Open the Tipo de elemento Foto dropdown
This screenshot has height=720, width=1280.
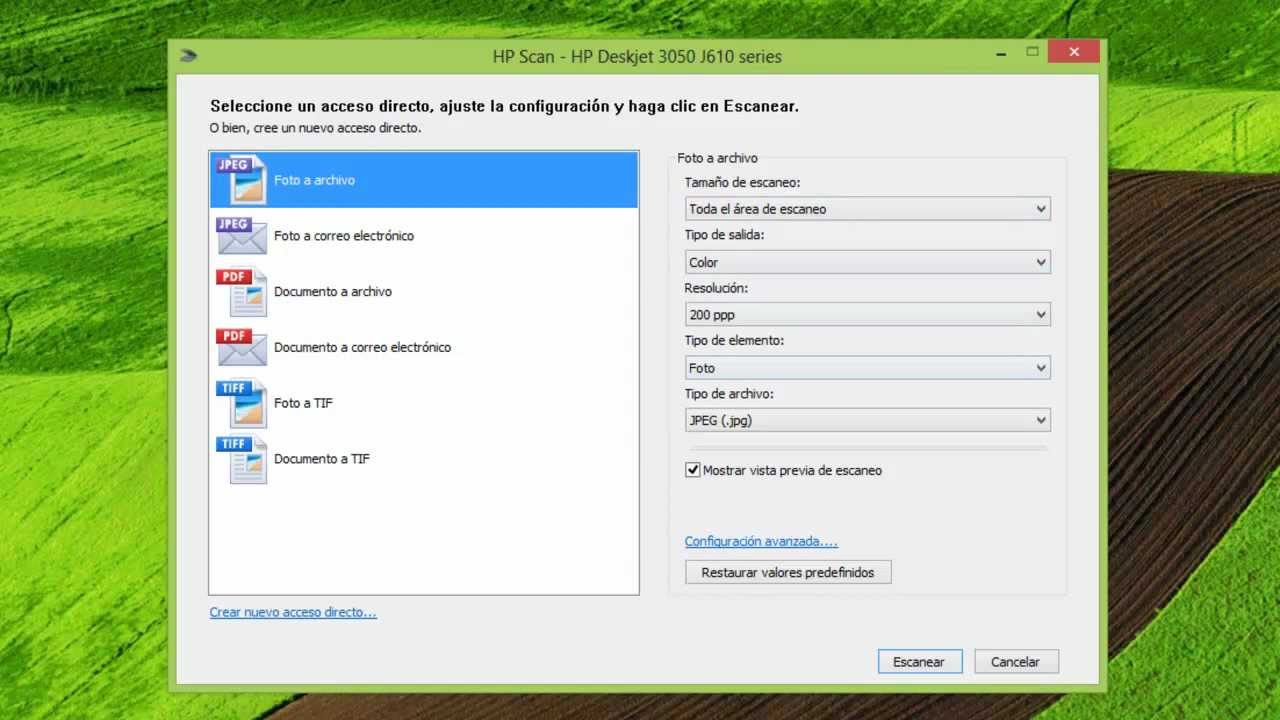coord(867,368)
